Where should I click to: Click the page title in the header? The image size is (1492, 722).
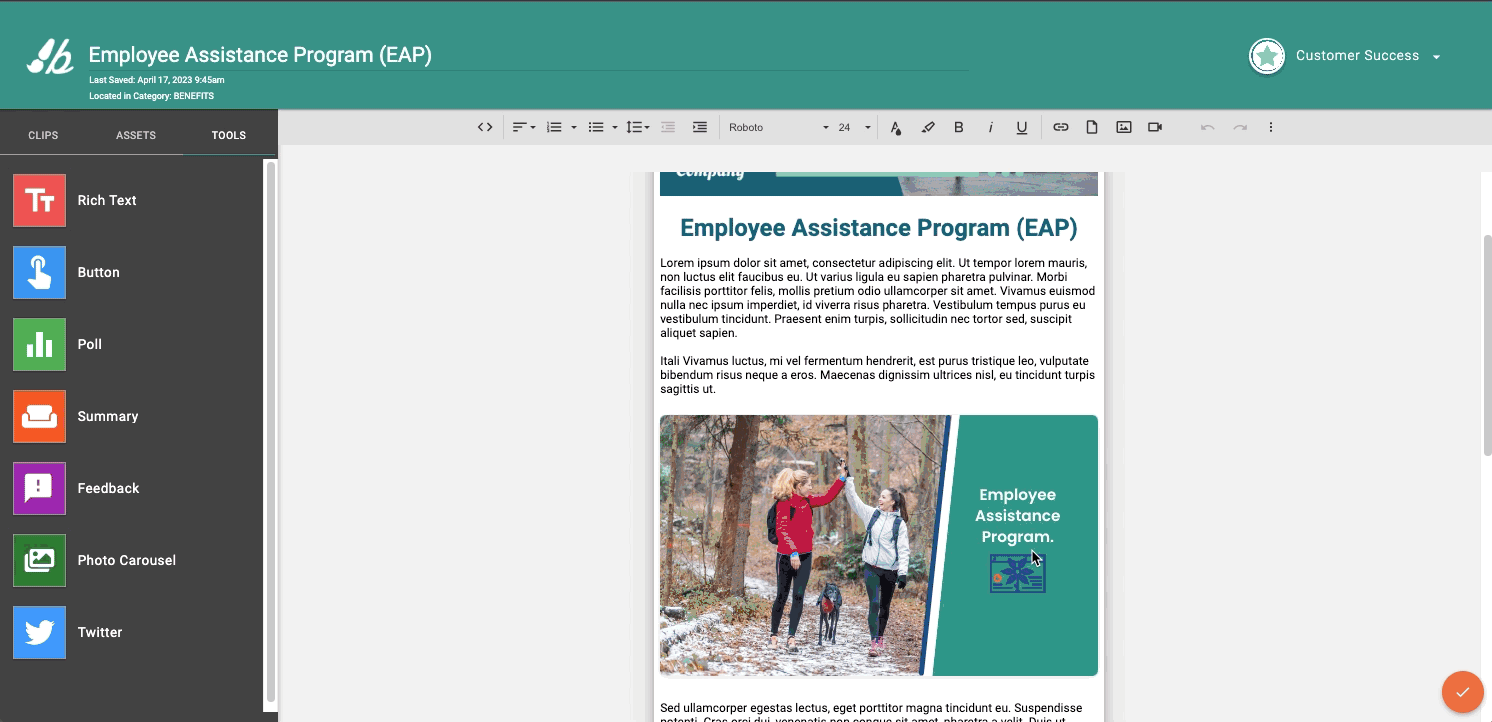pyautogui.click(x=260, y=55)
